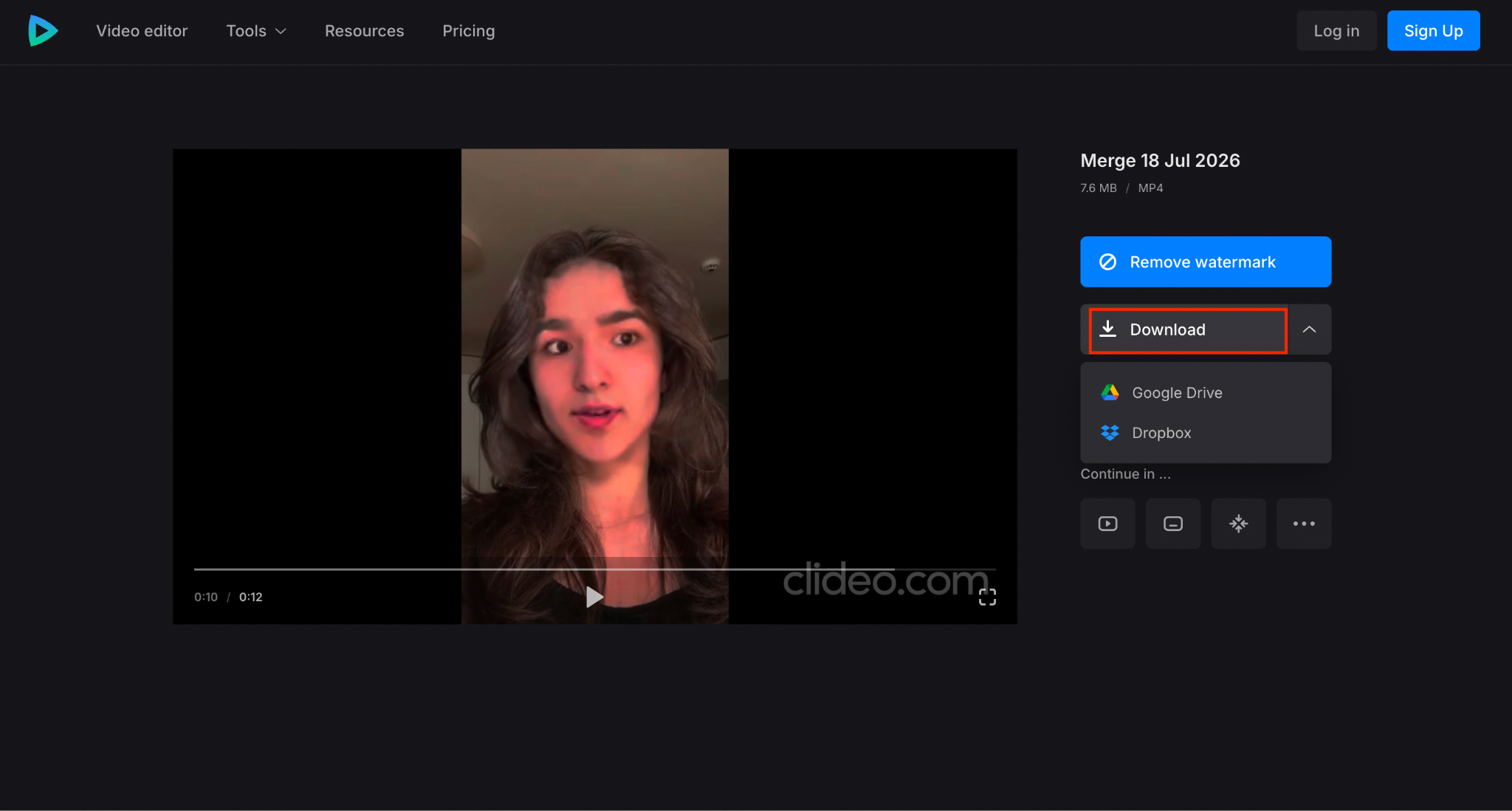Click the 0:12 total duration text
The width and height of the screenshot is (1512, 811).
(251, 597)
